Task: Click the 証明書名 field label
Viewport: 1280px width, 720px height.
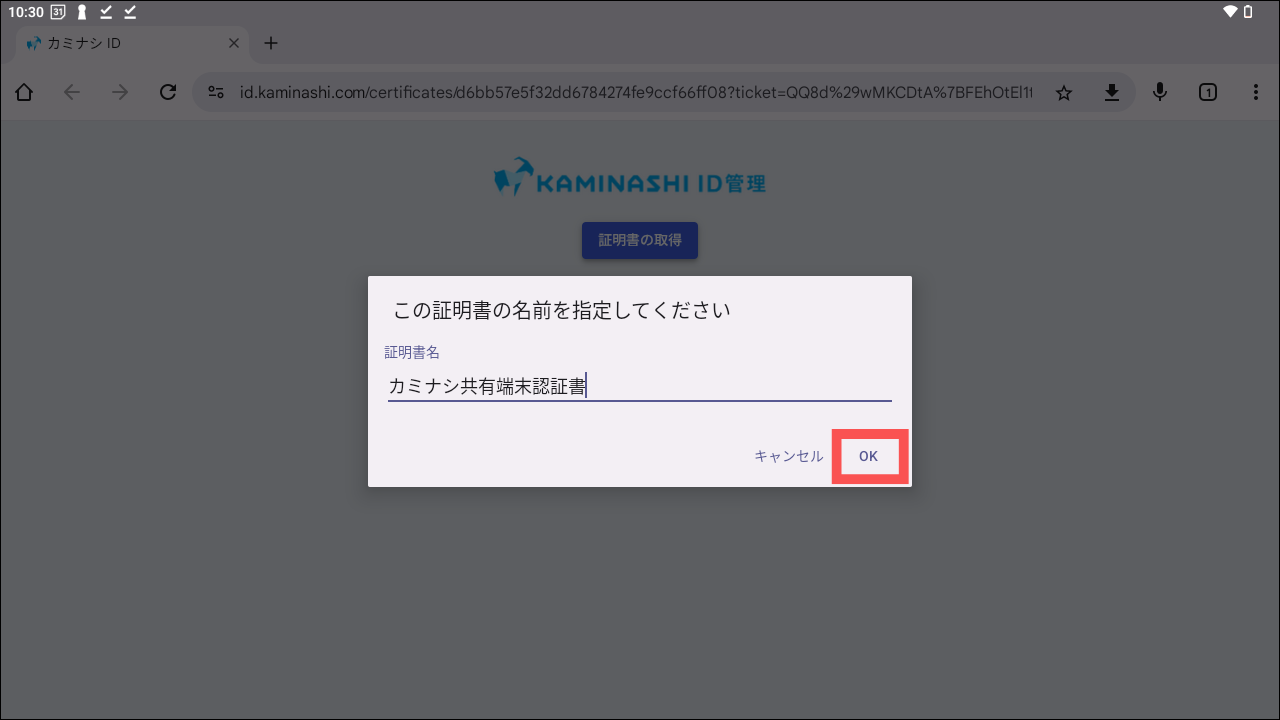Action: pos(412,352)
